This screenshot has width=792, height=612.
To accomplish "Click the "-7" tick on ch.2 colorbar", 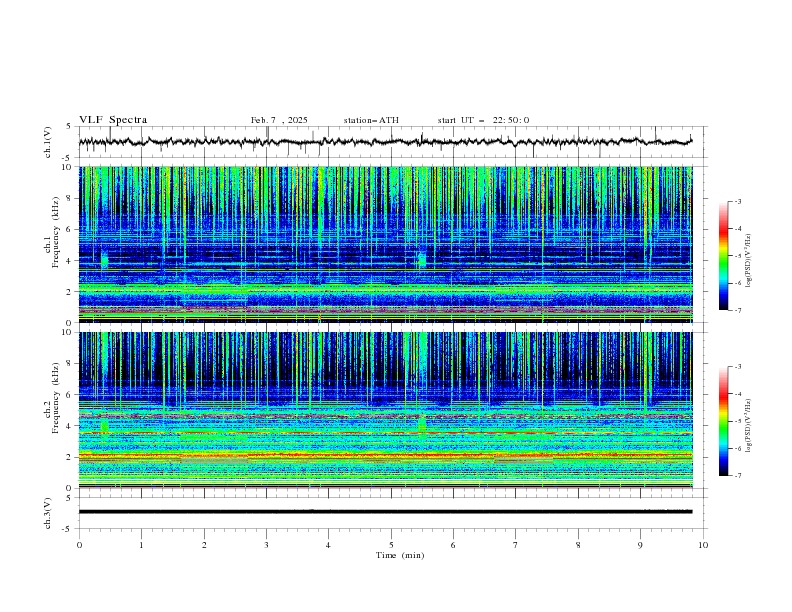I will [738, 476].
